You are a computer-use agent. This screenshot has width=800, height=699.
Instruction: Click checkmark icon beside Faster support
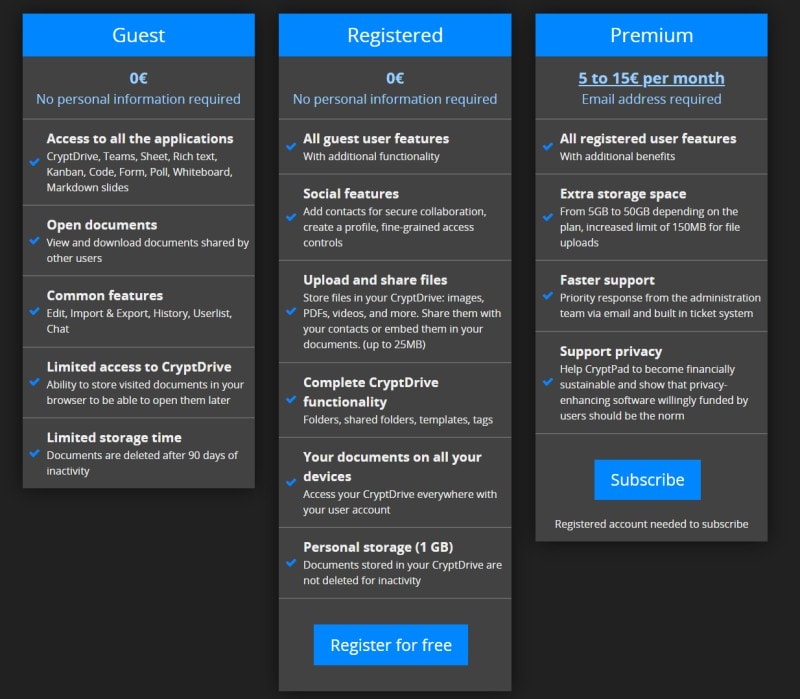[547, 296]
